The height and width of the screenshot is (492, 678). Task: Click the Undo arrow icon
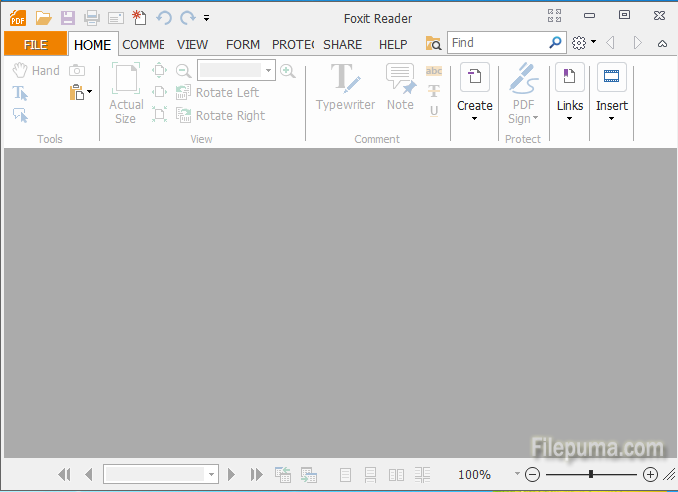point(164,18)
